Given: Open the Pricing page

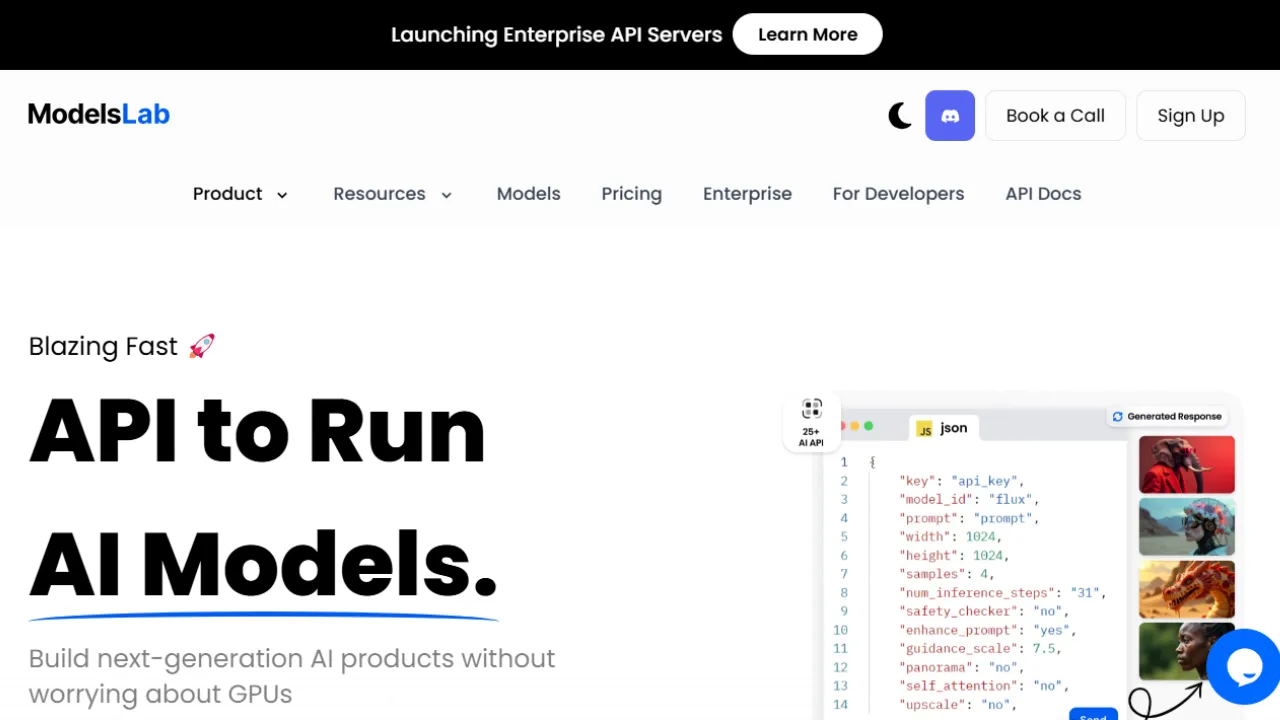Looking at the screenshot, I should (631, 194).
